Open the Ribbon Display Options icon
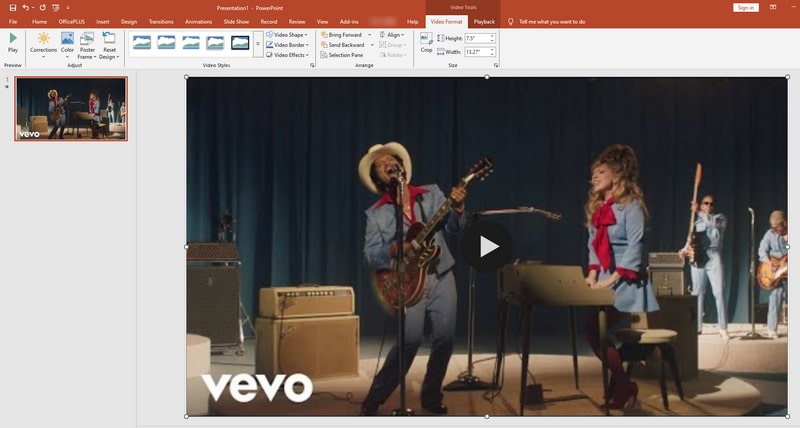This screenshot has width=800, height=428. click(x=773, y=8)
